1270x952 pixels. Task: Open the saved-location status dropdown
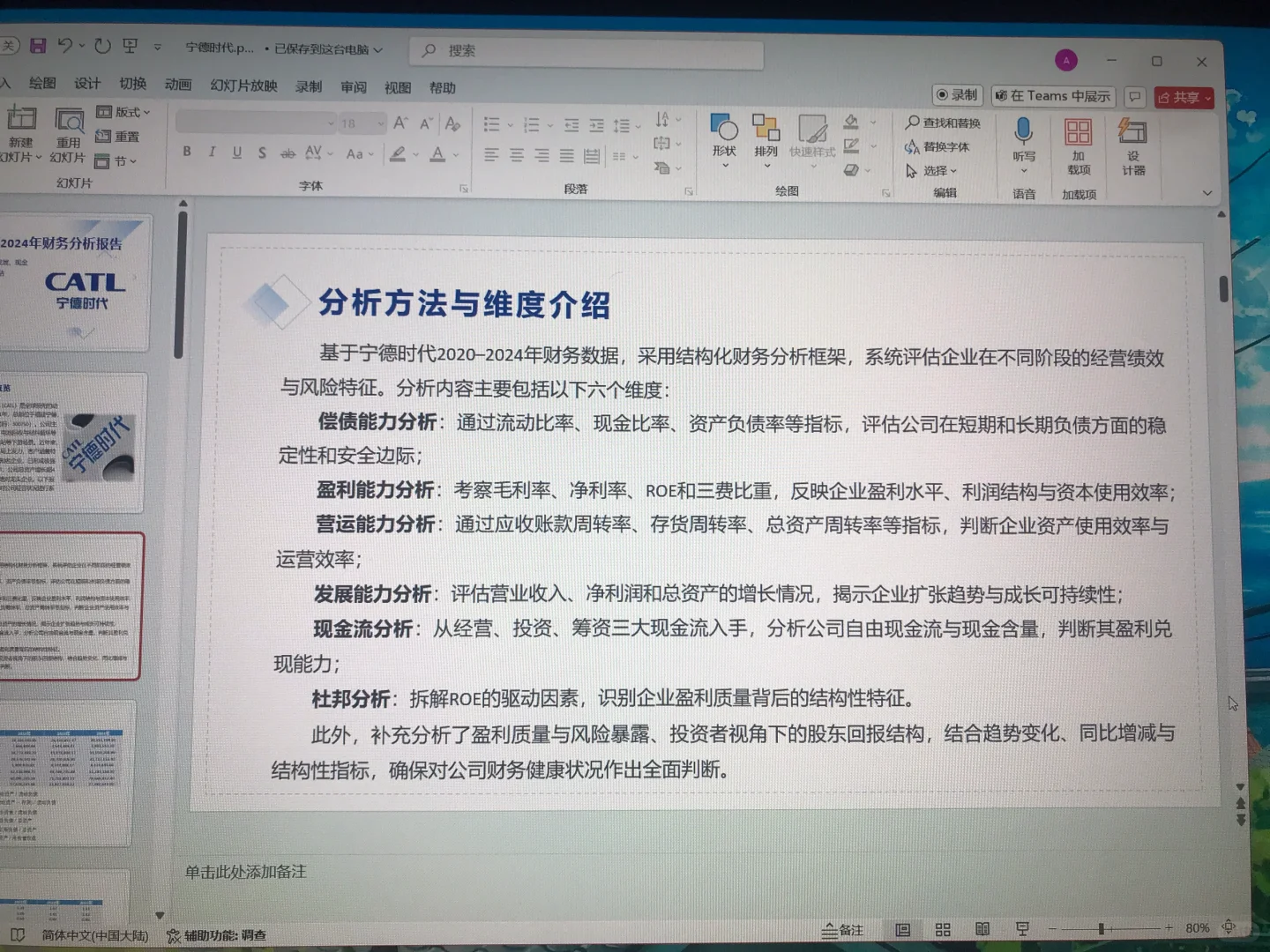tap(327, 49)
